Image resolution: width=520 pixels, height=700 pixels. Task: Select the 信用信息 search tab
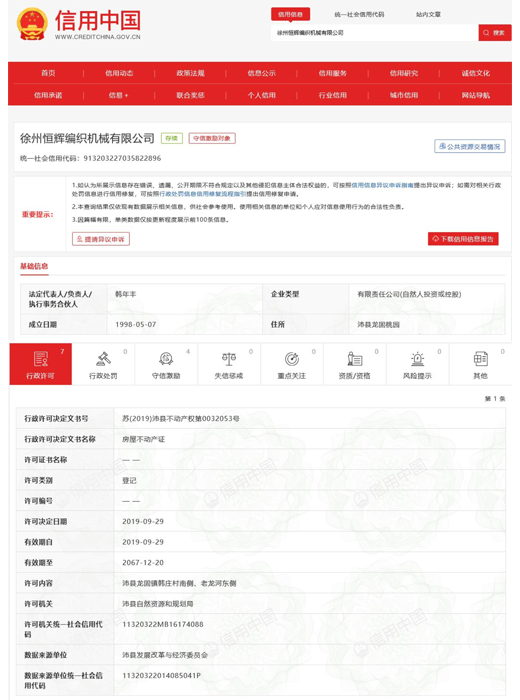click(291, 14)
